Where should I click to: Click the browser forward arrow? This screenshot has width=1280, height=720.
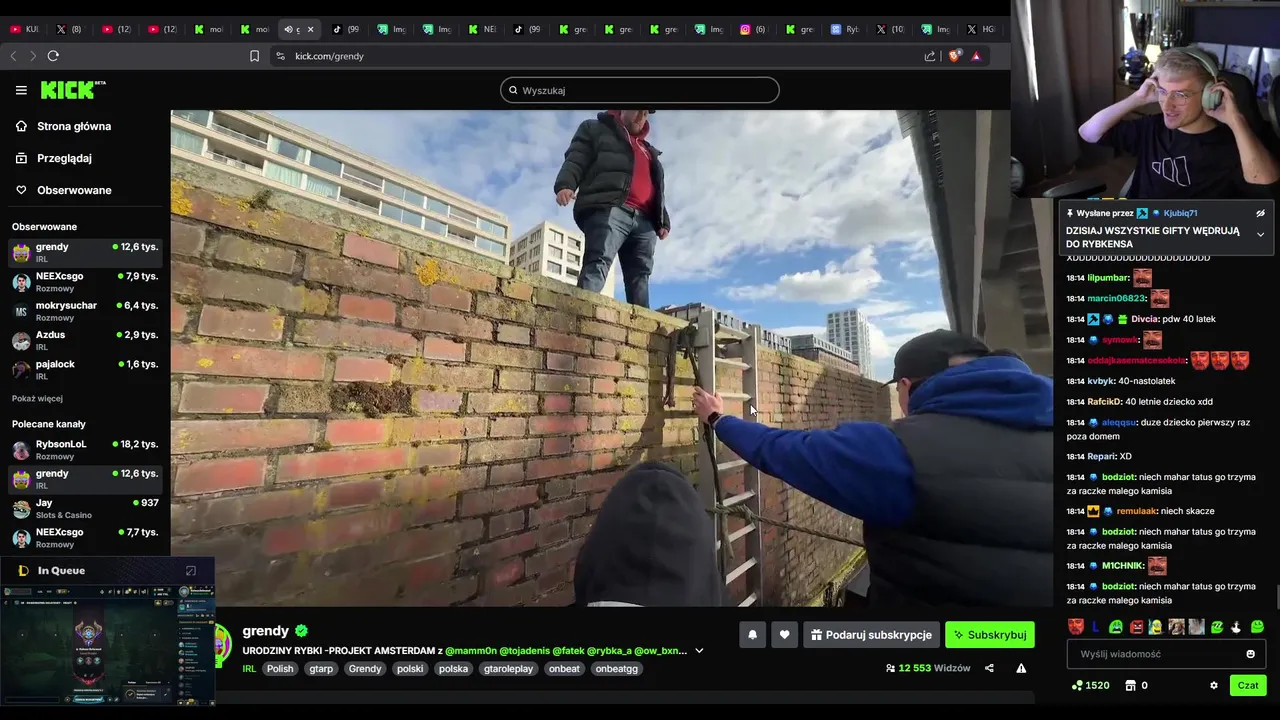coord(33,56)
